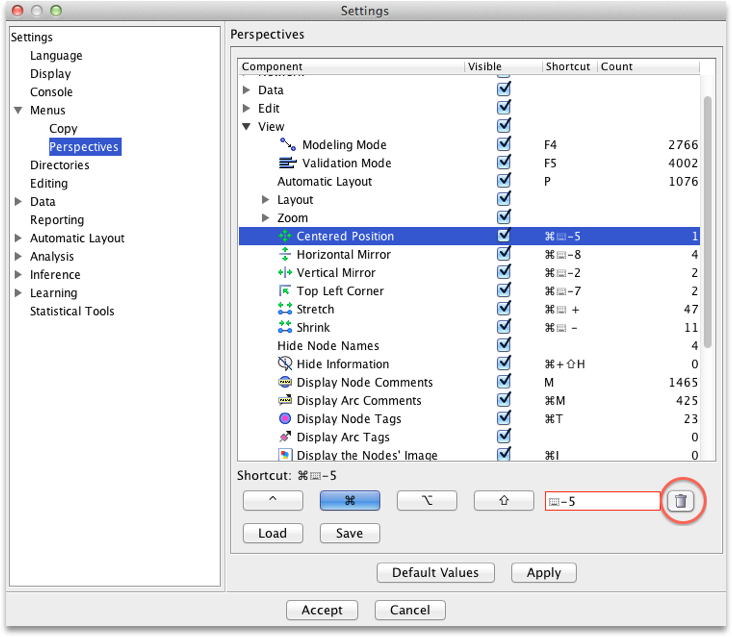Expand the Learning settings category
The image size is (732, 637).
pos(18,293)
